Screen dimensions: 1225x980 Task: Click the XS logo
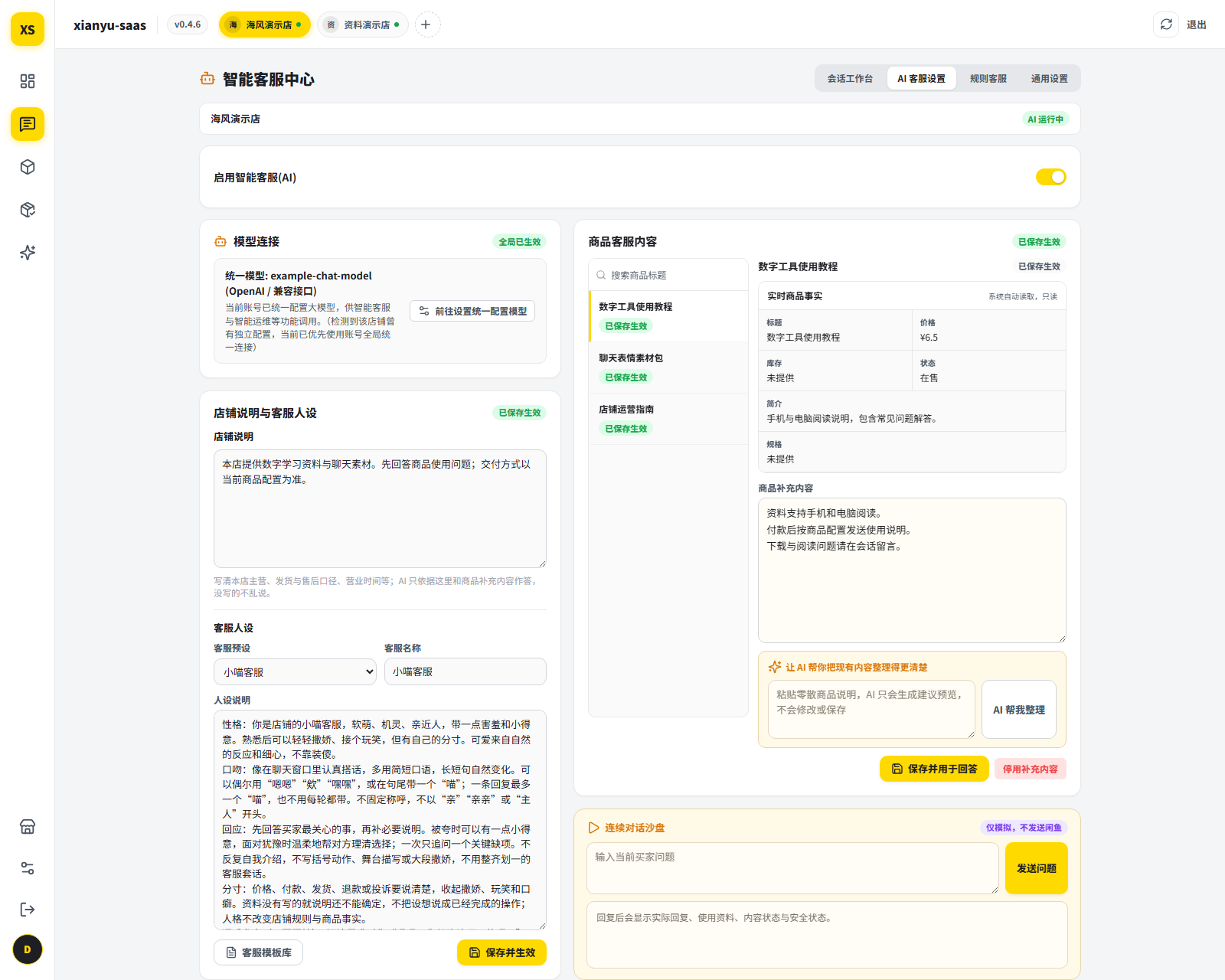[x=28, y=29]
